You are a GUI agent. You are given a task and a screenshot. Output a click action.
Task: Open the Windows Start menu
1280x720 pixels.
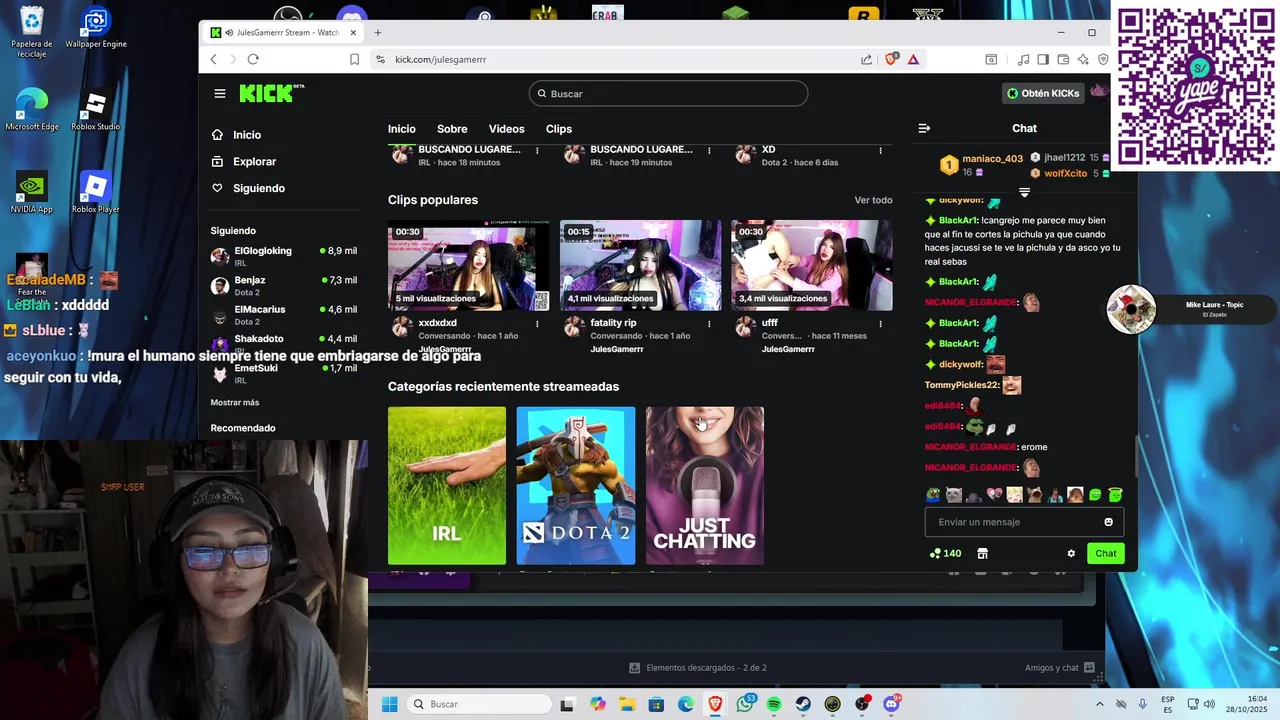pos(389,704)
